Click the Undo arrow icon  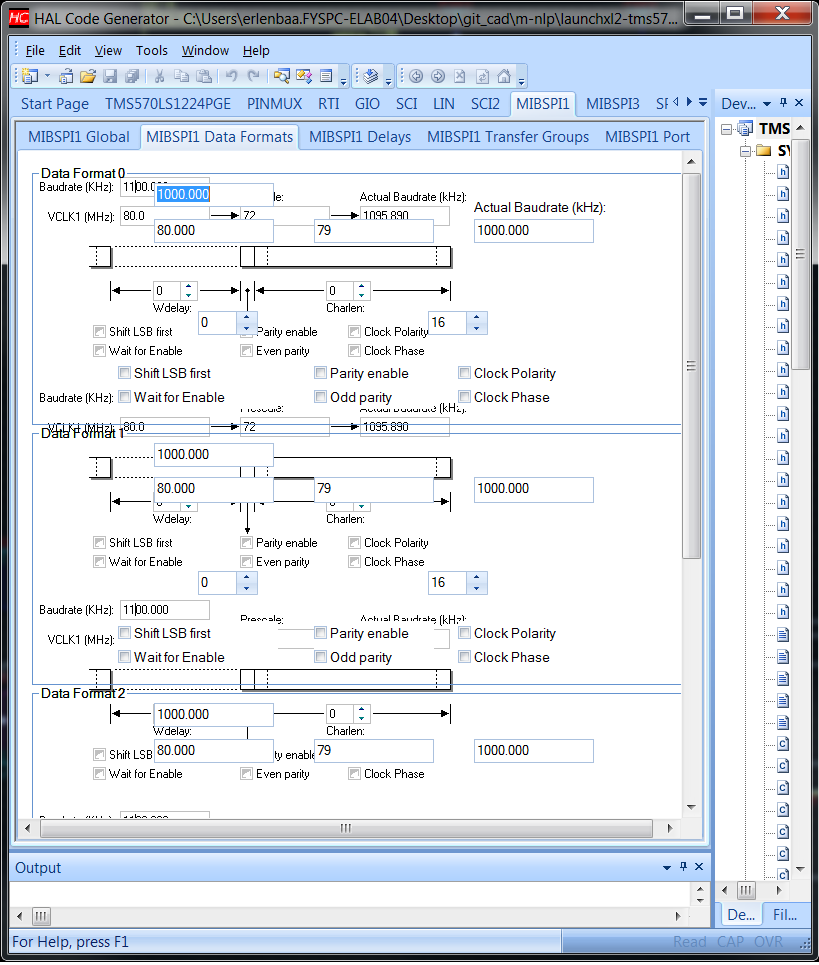tap(231, 76)
